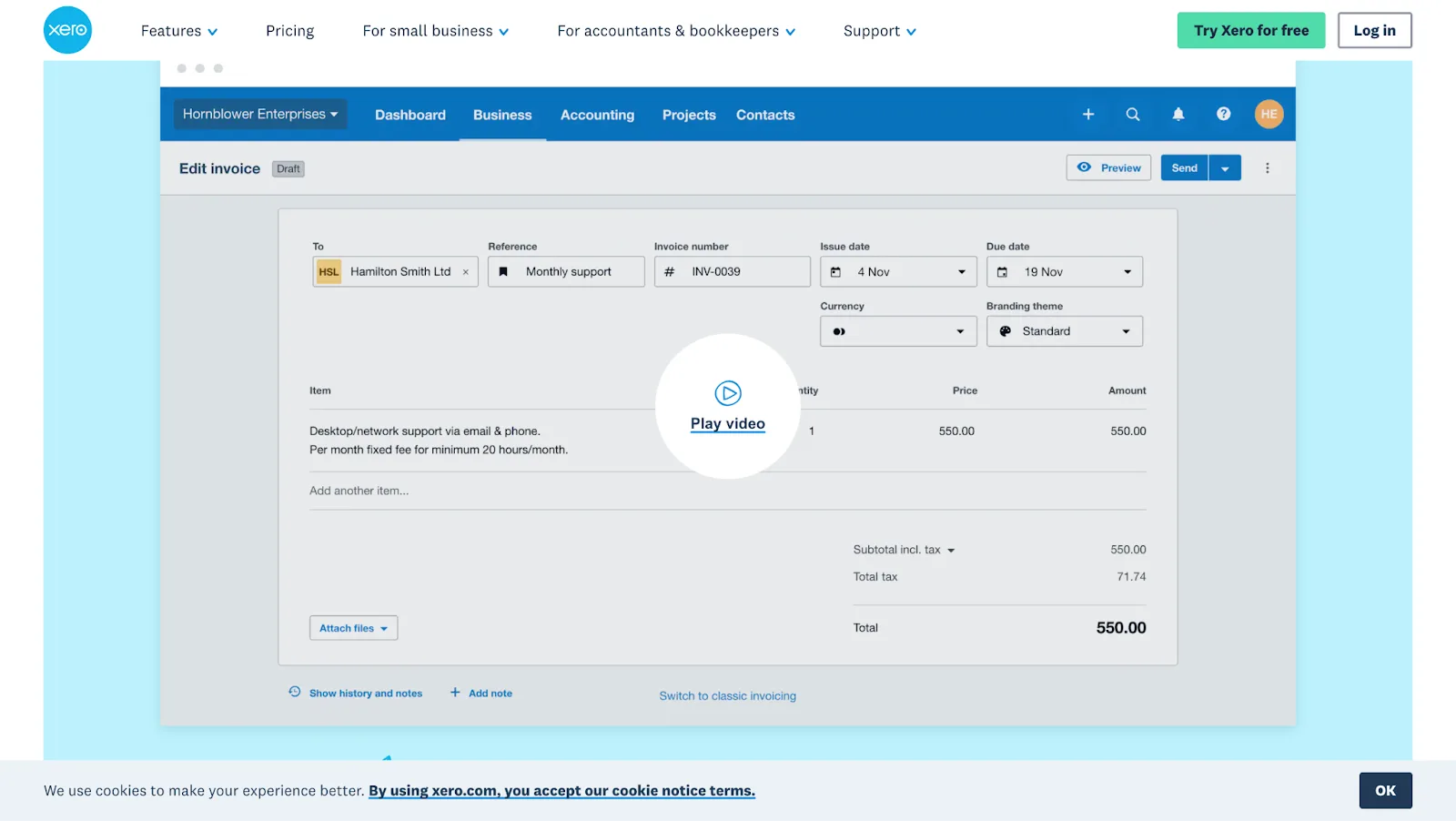Expand the Support menu
The height and width of the screenshot is (821, 1456).
tap(880, 31)
